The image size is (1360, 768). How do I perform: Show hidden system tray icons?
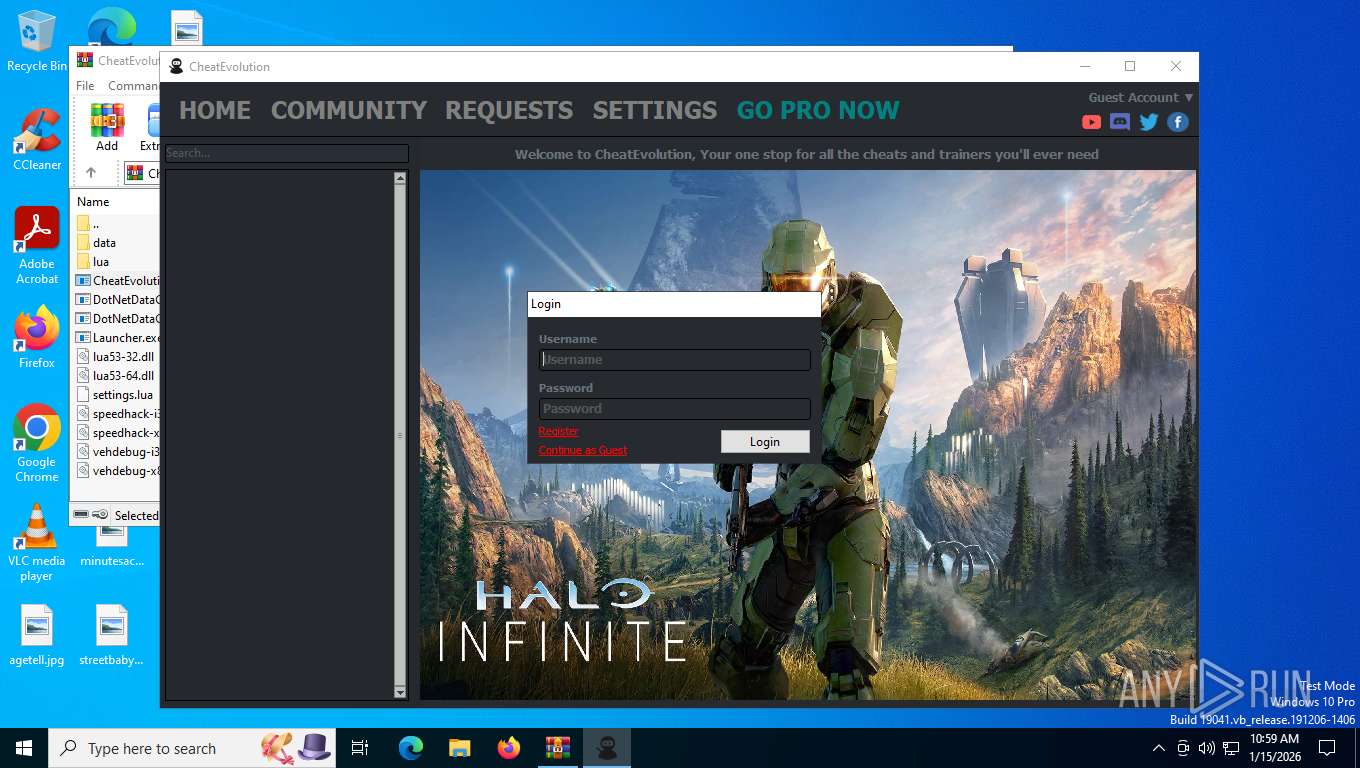[x=1159, y=748]
